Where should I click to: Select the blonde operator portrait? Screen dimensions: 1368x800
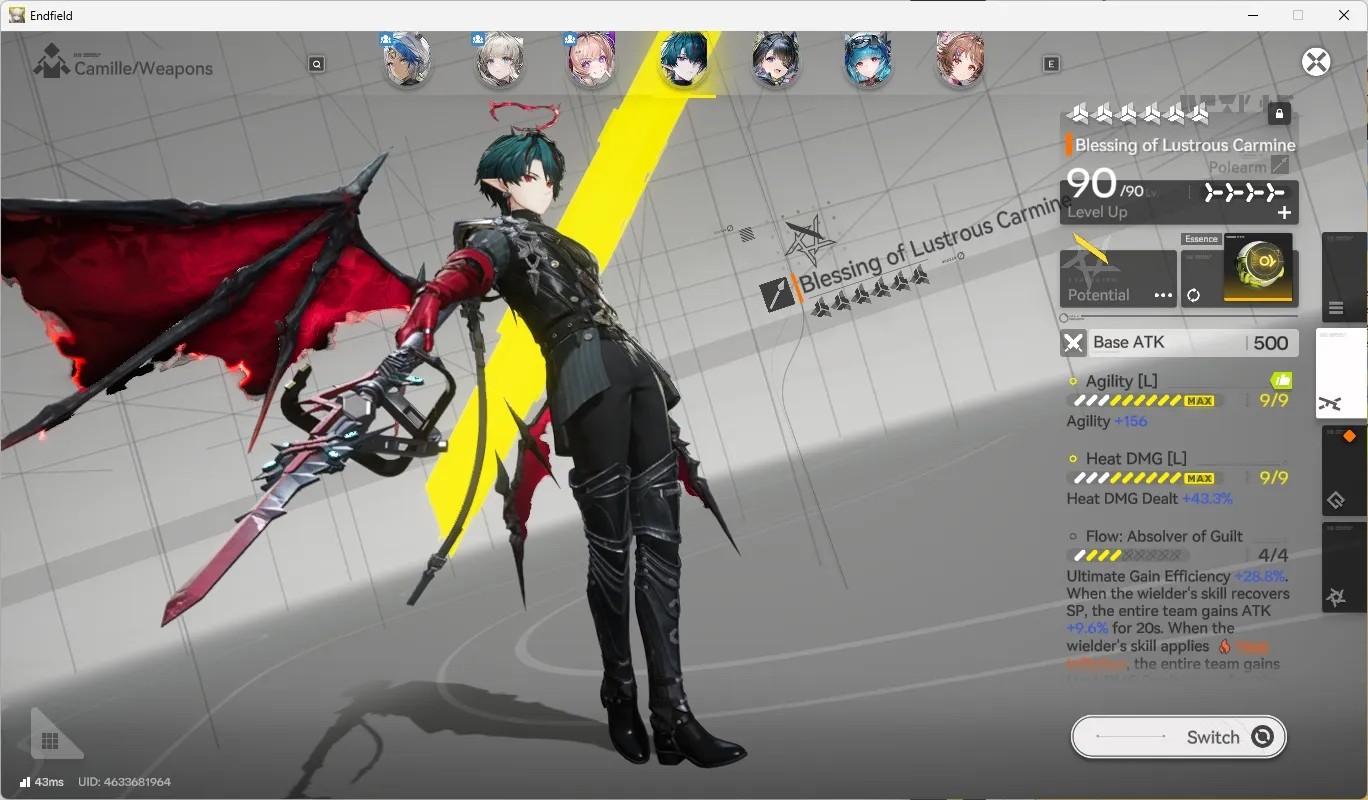[x=499, y=60]
